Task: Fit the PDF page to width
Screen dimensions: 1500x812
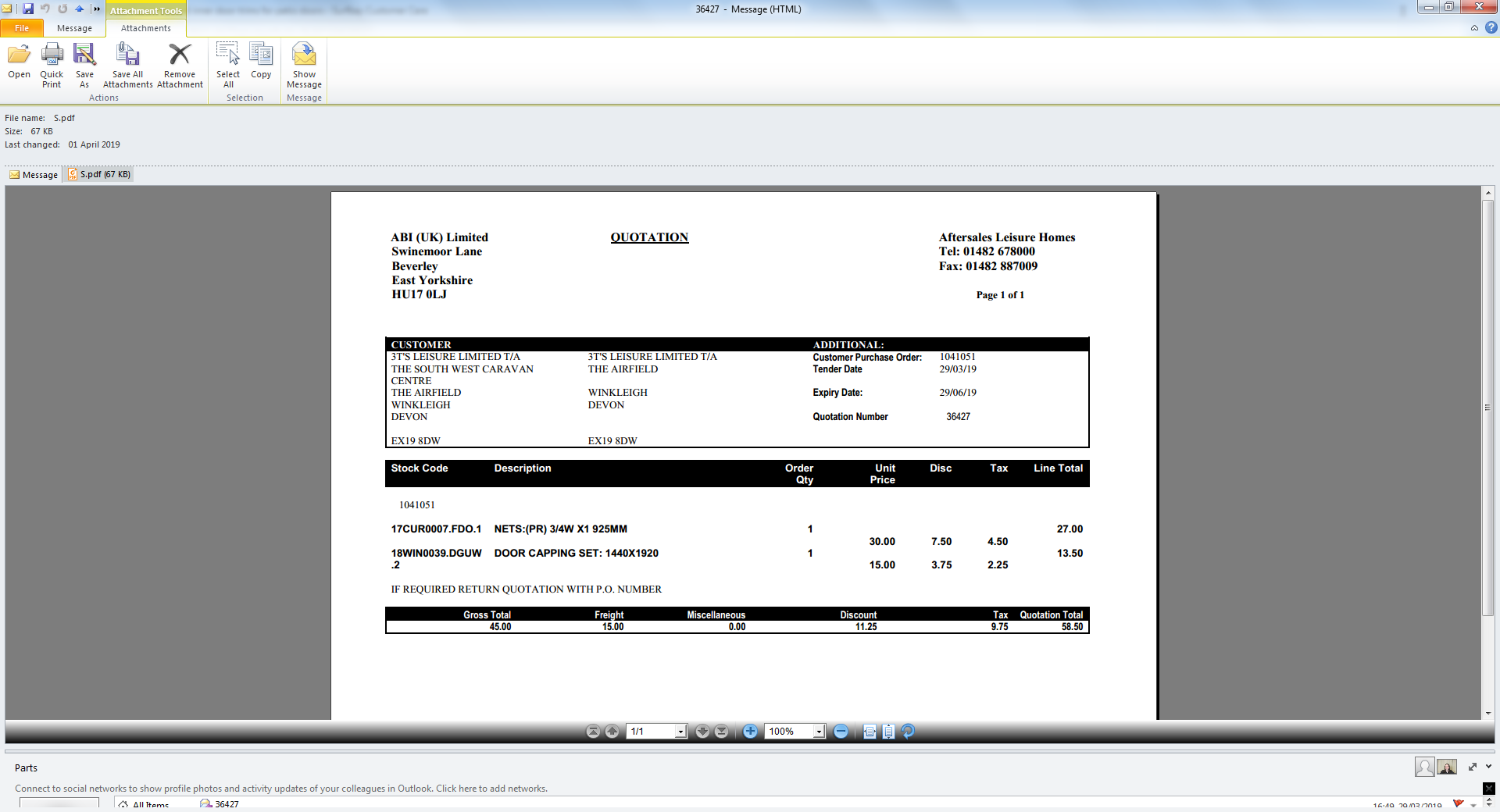Action: click(870, 732)
